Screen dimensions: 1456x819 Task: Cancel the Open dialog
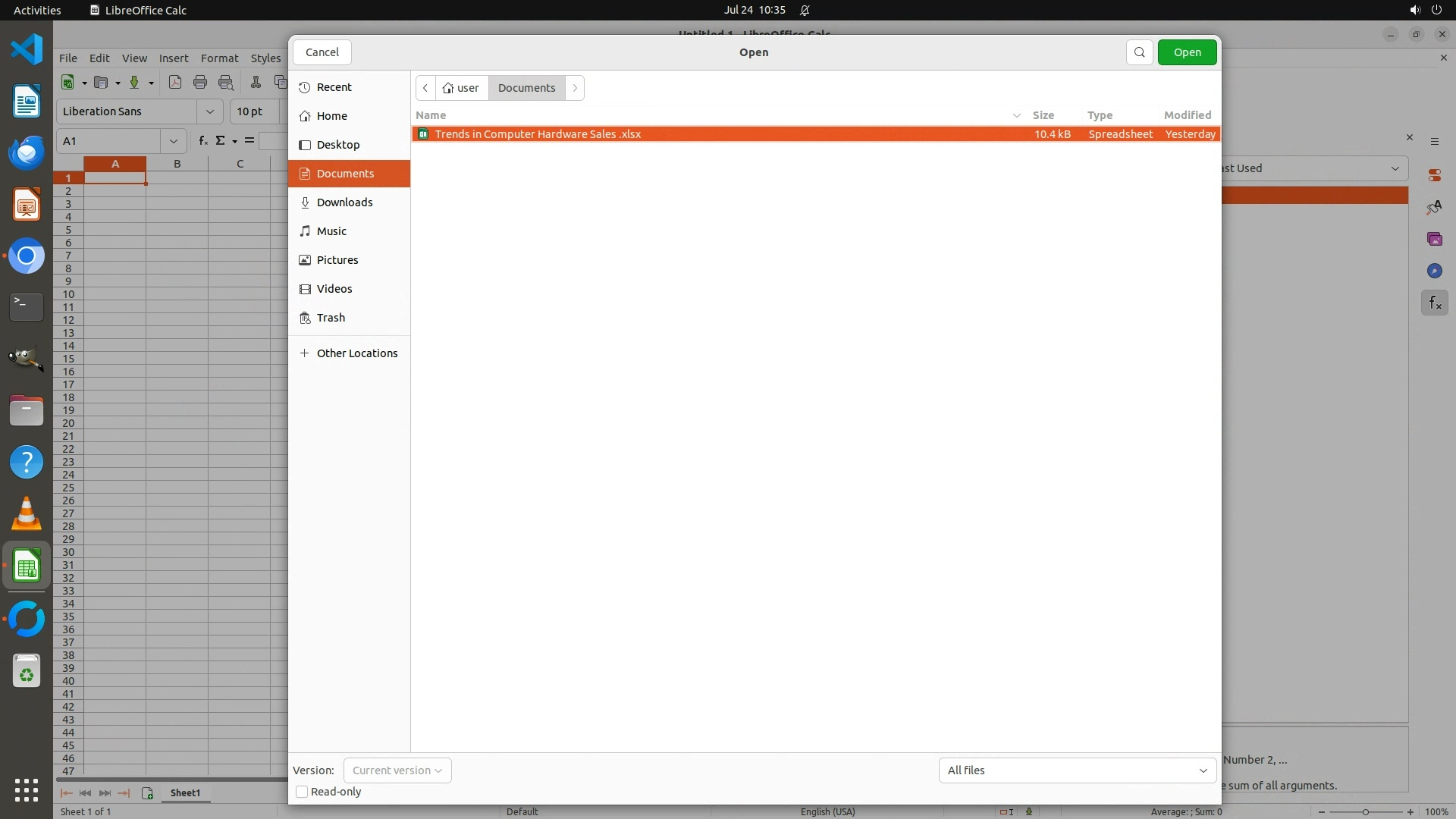[x=322, y=52]
